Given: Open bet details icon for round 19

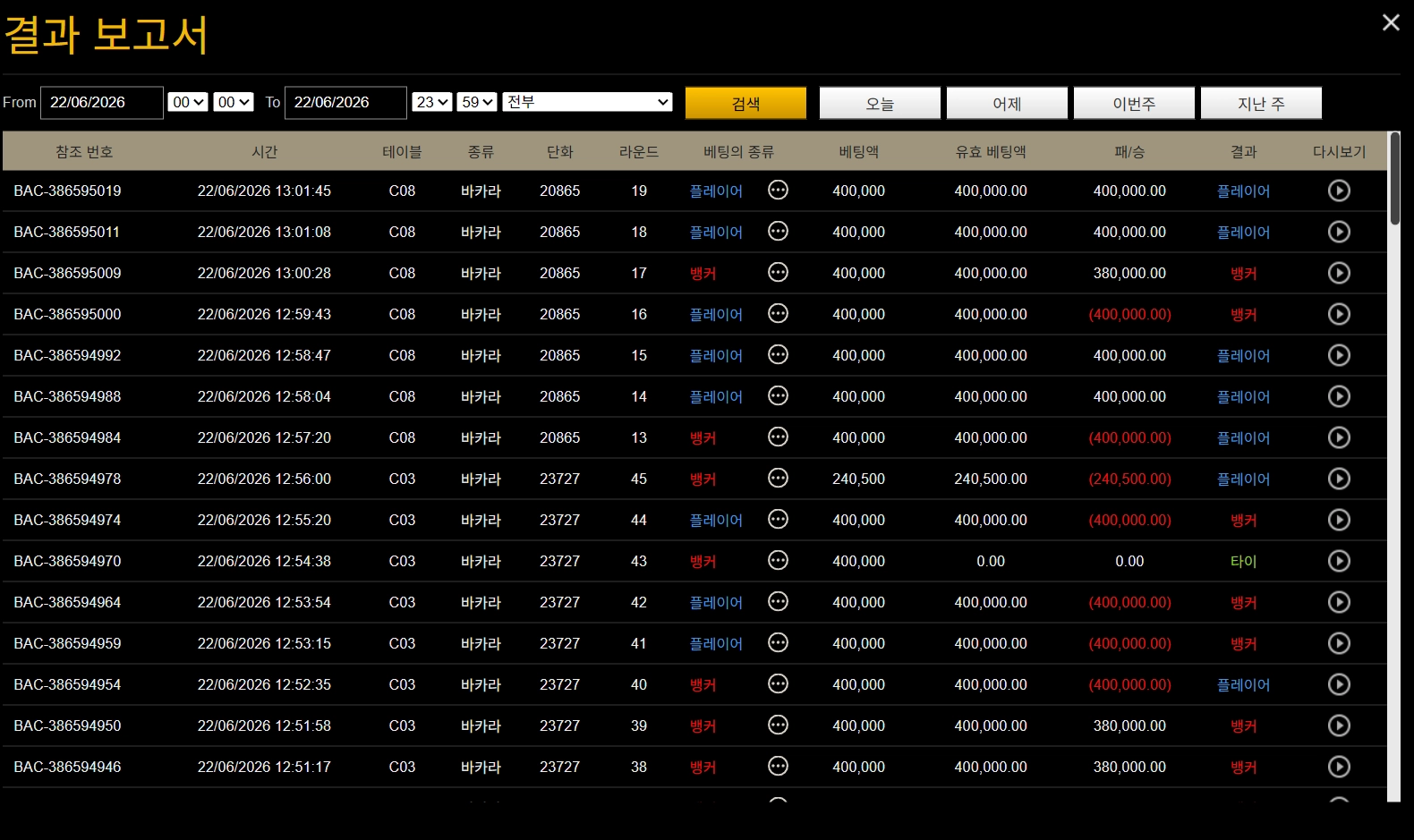Looking at the screenshot, I should (x=779, y=190).
